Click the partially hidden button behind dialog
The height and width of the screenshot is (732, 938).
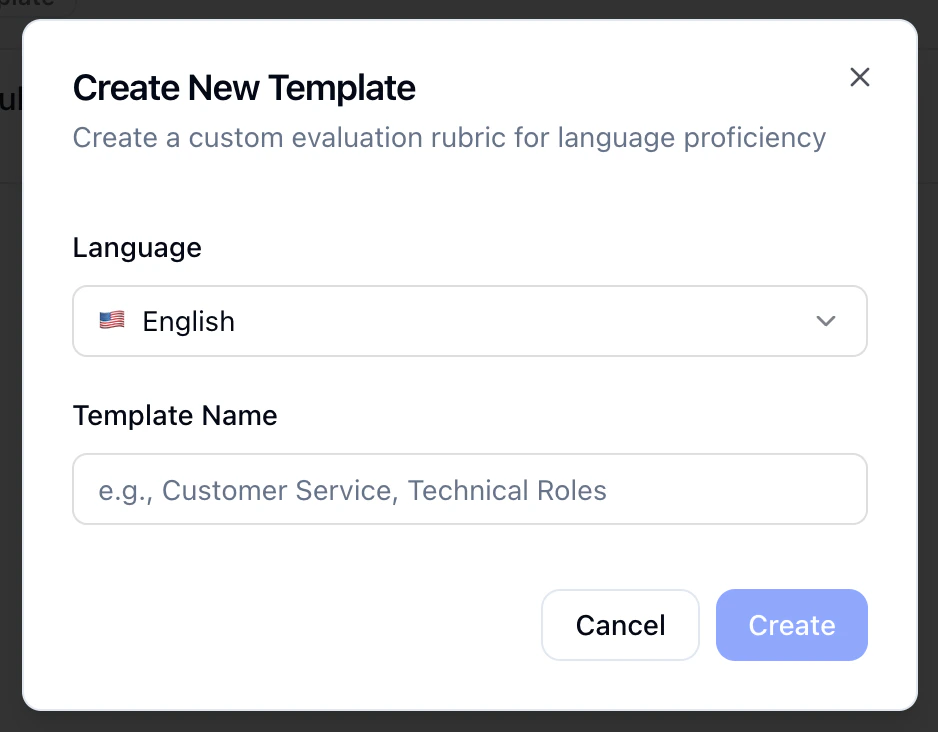(37, 5)
